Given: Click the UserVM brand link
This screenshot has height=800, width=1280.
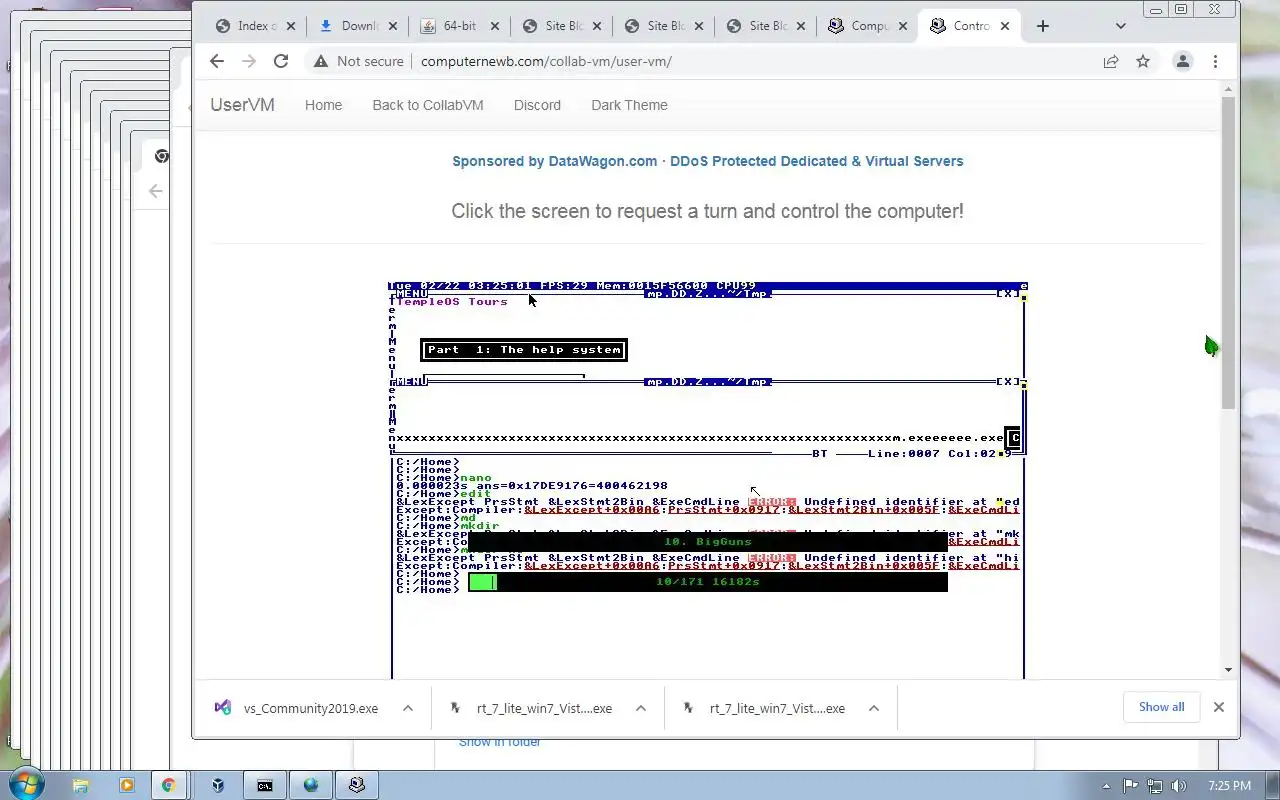Looking at the screenshot, I should coord(242,105).
